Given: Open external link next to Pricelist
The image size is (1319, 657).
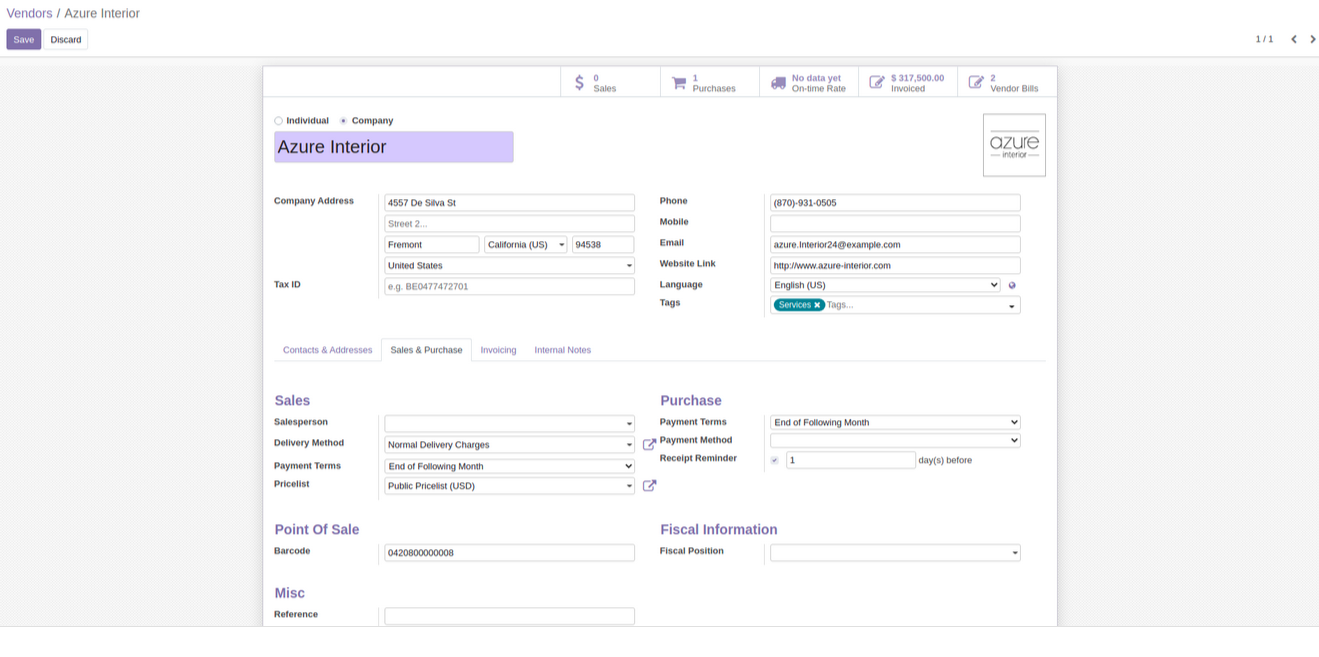Looking at the screenshot, I should point(649,486).
